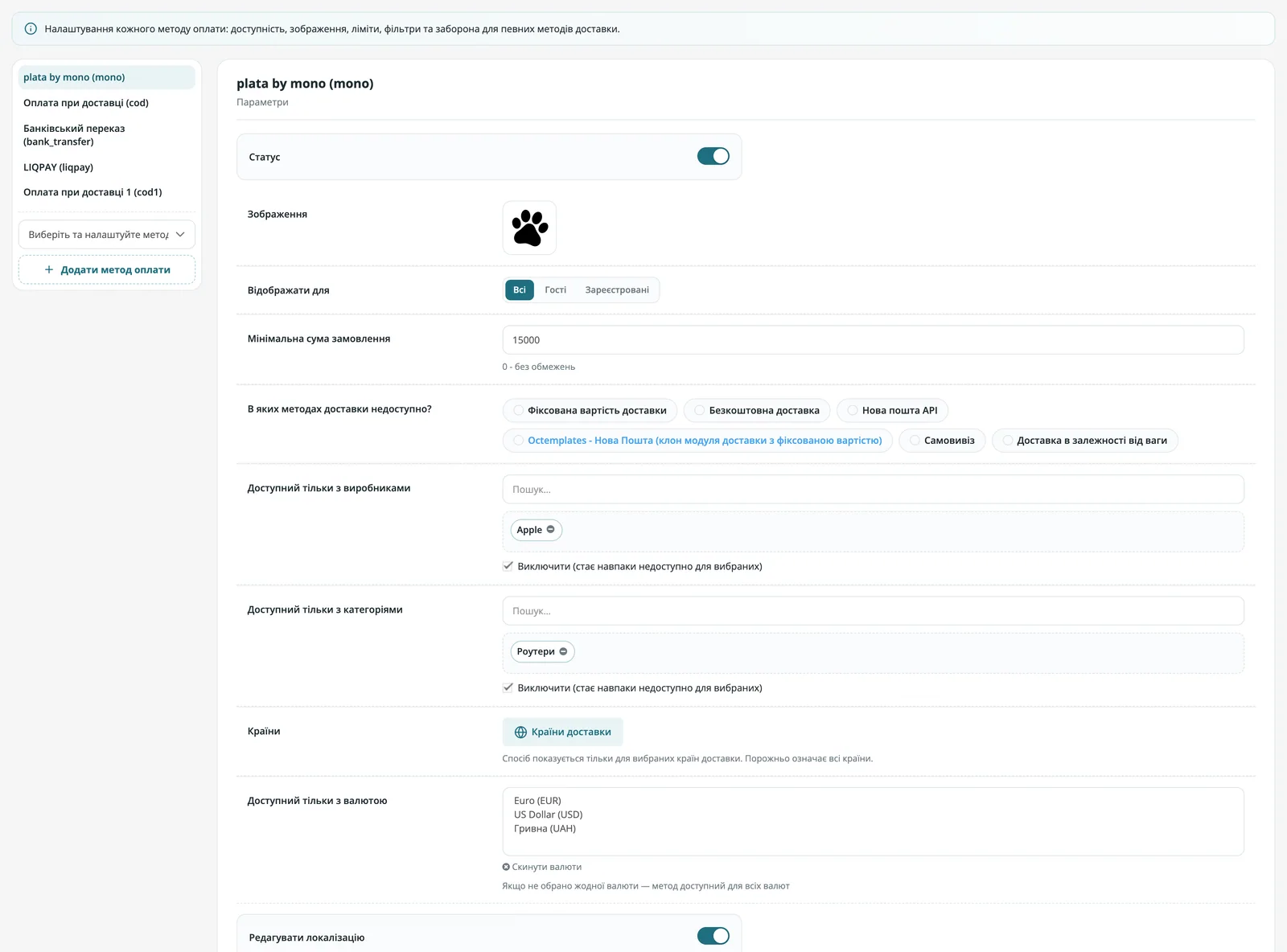Toggle Виключити checkbox under categories
The height and width of the screenshot is (952, 1287).
(x=508, y=687)
